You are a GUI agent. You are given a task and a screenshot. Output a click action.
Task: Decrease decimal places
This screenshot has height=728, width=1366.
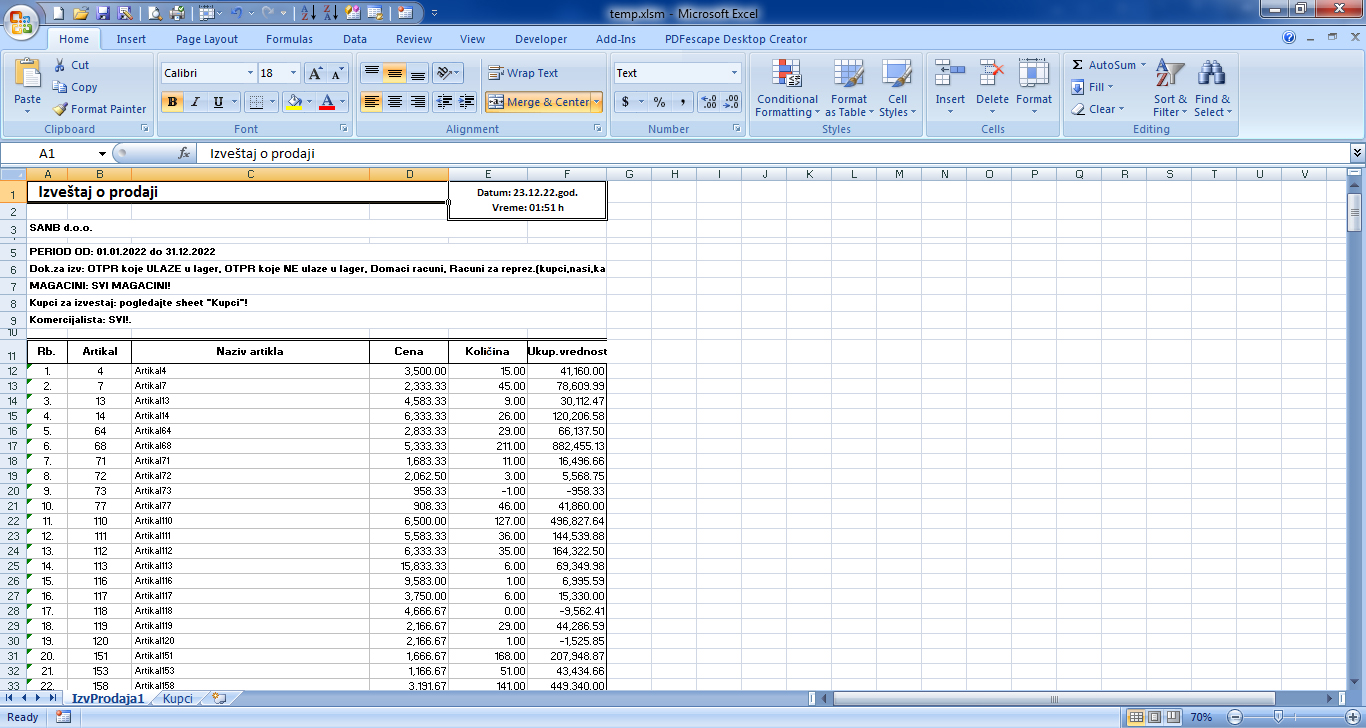tap(732, 102)
